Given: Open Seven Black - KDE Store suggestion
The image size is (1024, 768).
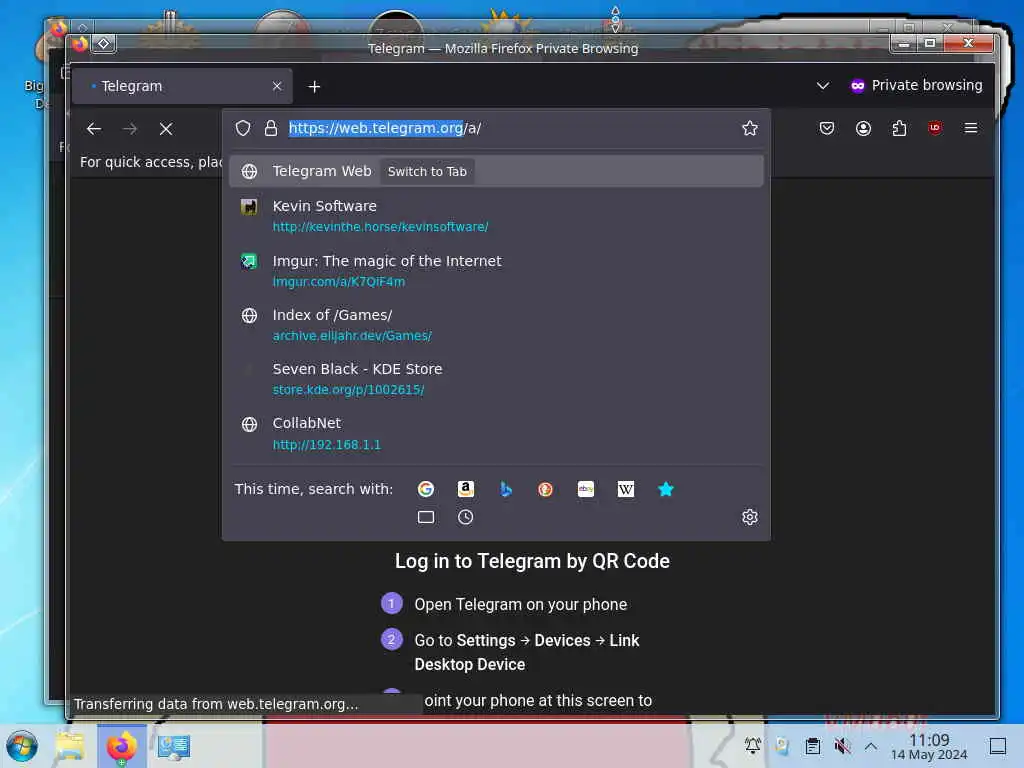Looking at the screenshot, I should tap(496, 379).
